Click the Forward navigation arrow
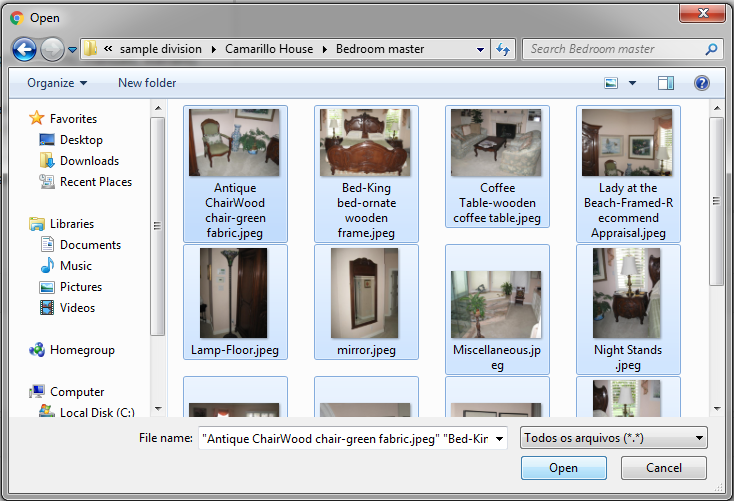 tap(52, 49)
